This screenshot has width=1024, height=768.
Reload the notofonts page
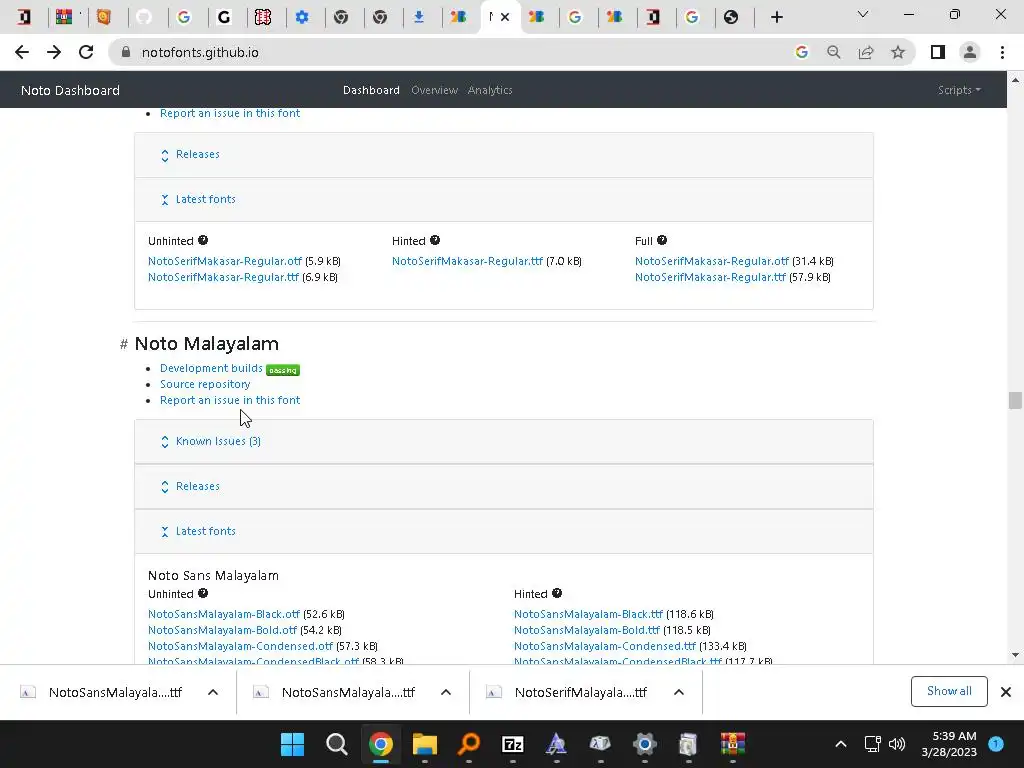tap(86, 52)
